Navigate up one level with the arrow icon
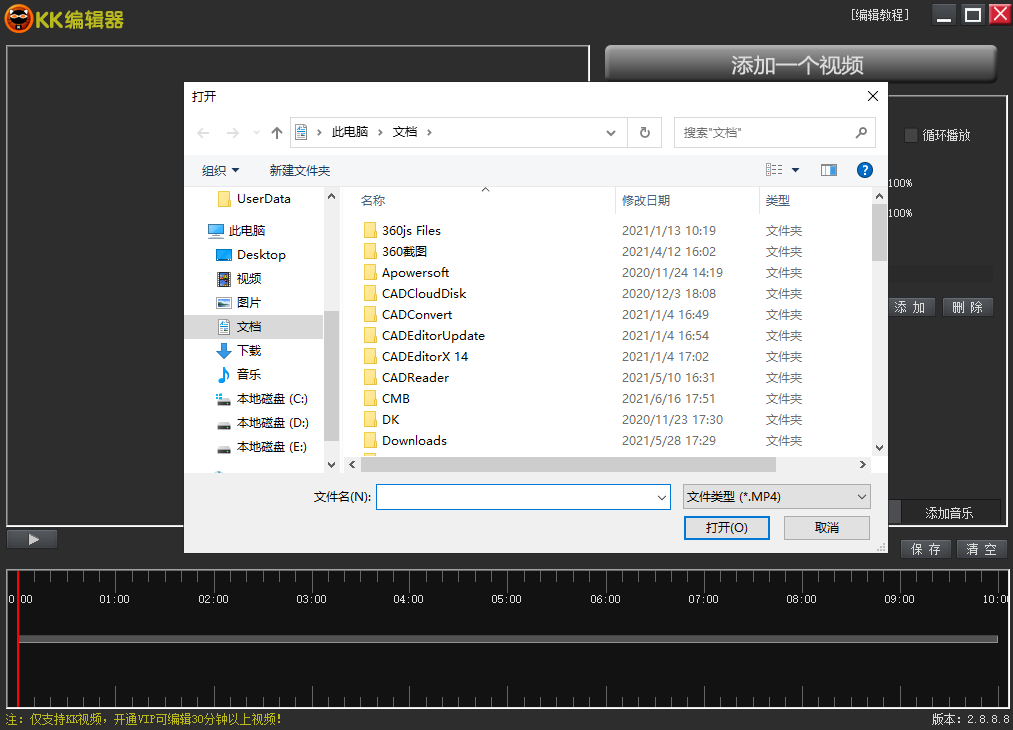1013x730 pixels. coord(276,131)
